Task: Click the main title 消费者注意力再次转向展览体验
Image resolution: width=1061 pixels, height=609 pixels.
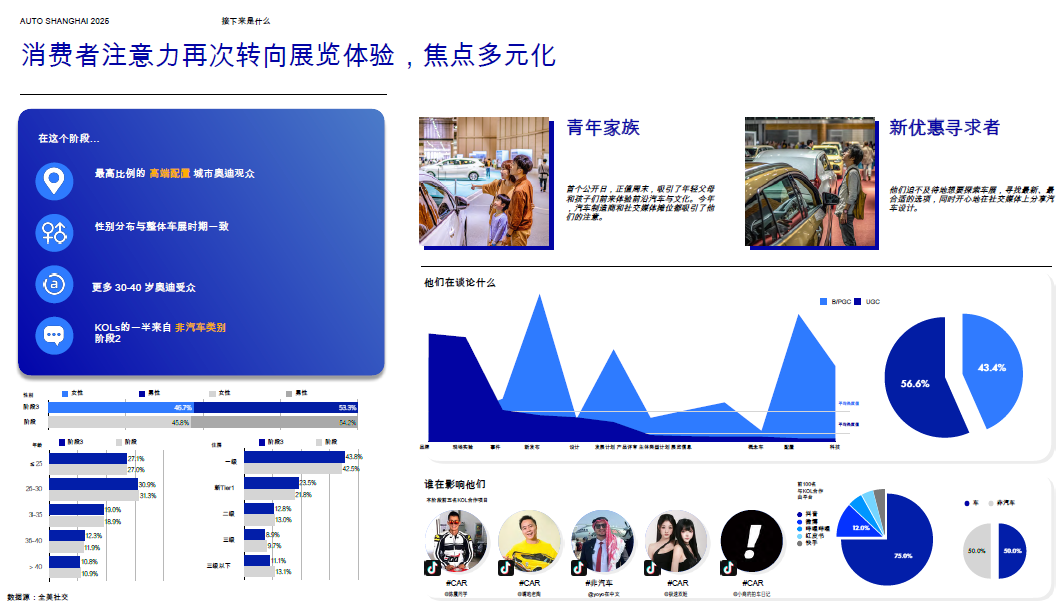Action: (208, 55)
